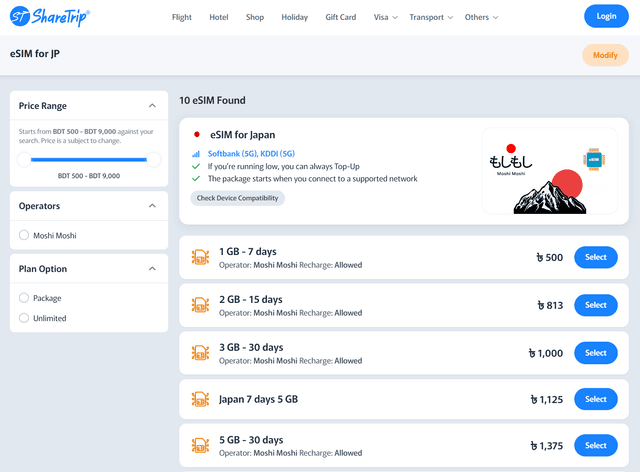Click the green checkmark beside package starts note
Image resolution: width=640 pixels, height=472 pixels.
tap(196, 178)
